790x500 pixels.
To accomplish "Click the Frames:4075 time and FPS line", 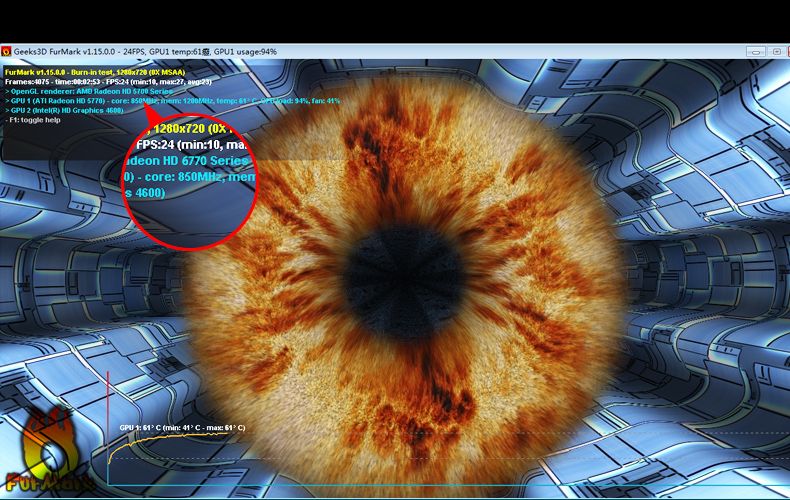I will 108,82.
